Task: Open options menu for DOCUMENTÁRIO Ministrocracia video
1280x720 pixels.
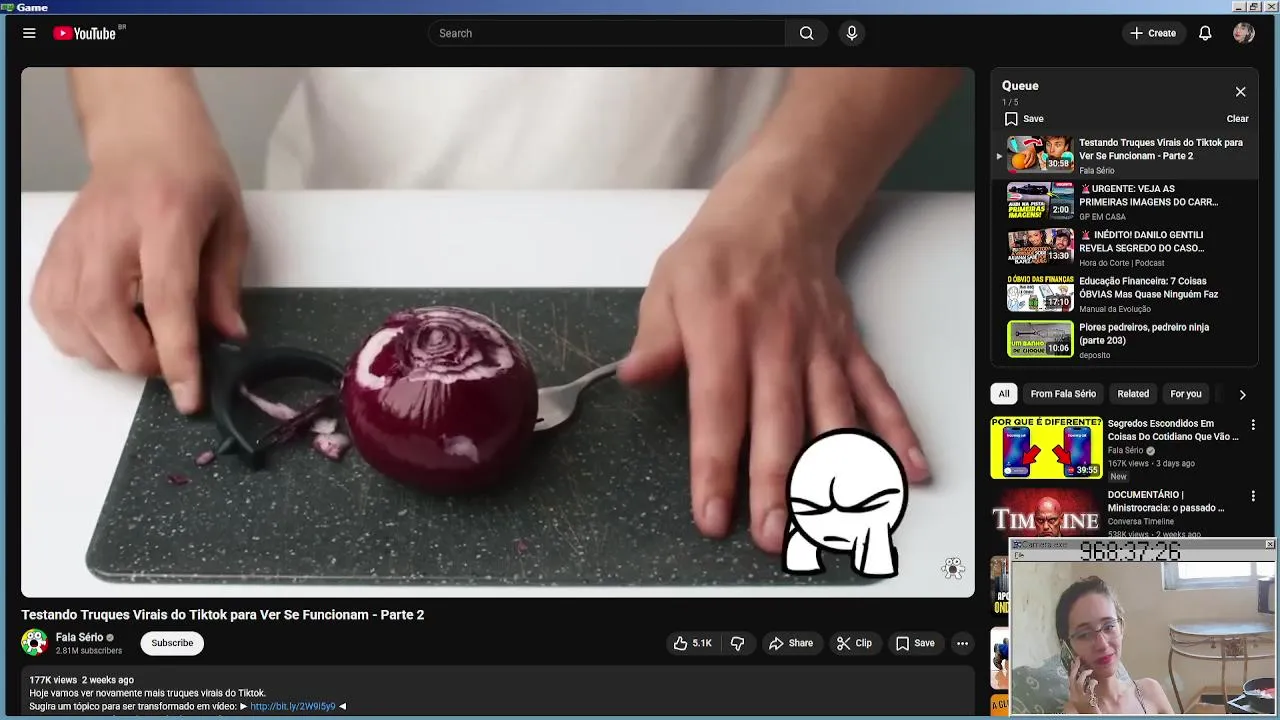Action: 1252,496
